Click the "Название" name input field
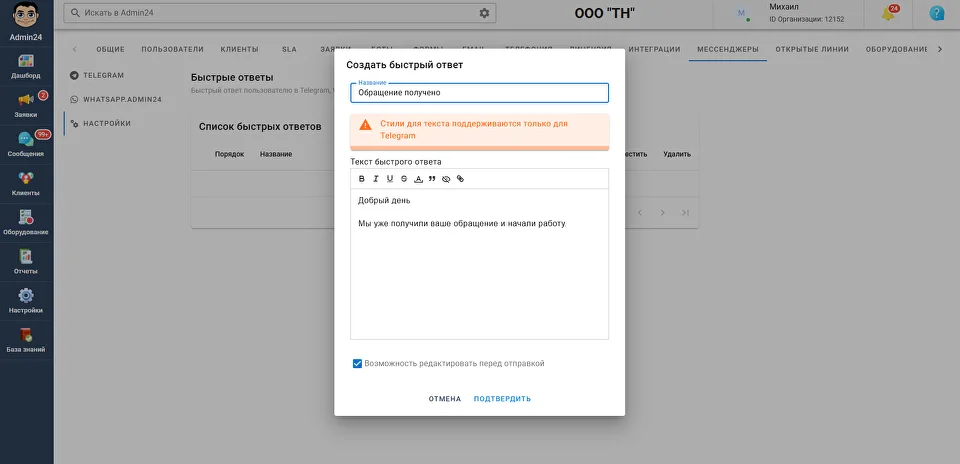Image resolution: width=960 pixels, height=464 pixels. tap(479, 93)
